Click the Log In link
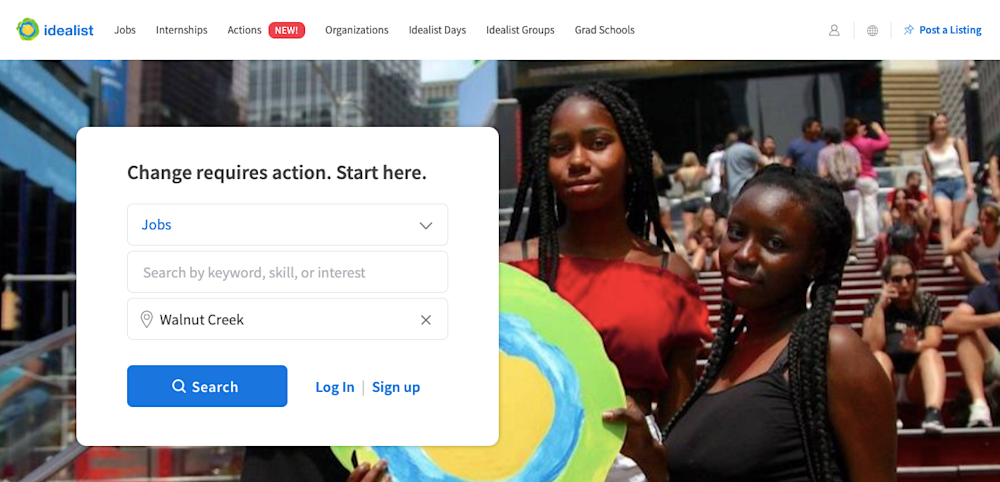The image size is (1000, 482). click(335, 387)
